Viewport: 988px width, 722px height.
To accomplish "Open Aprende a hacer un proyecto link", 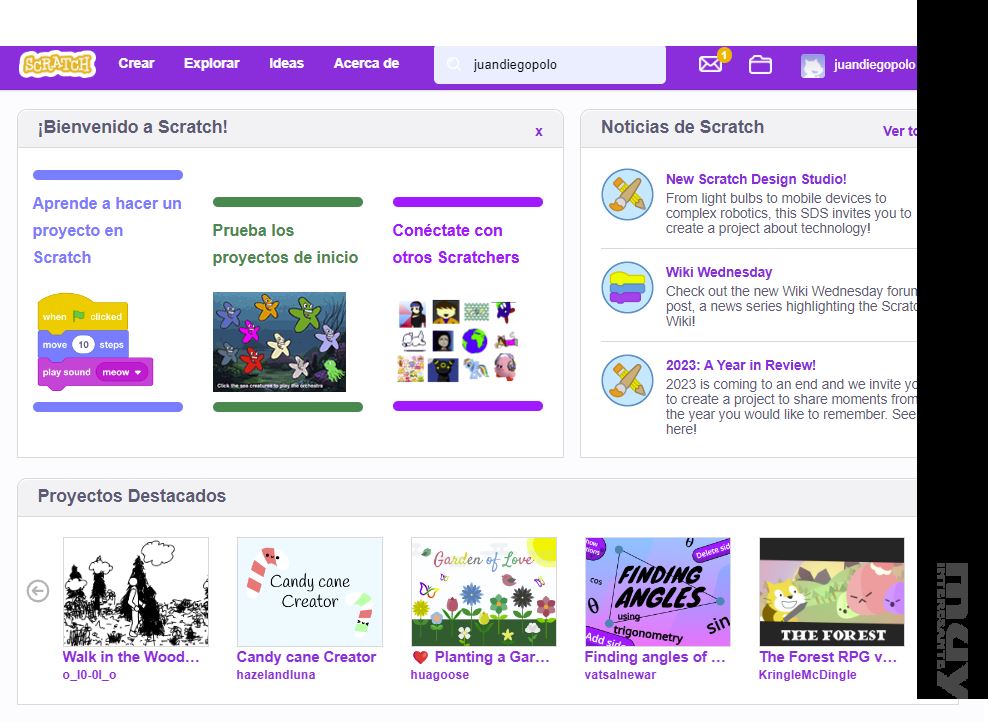I will (107, 230).
